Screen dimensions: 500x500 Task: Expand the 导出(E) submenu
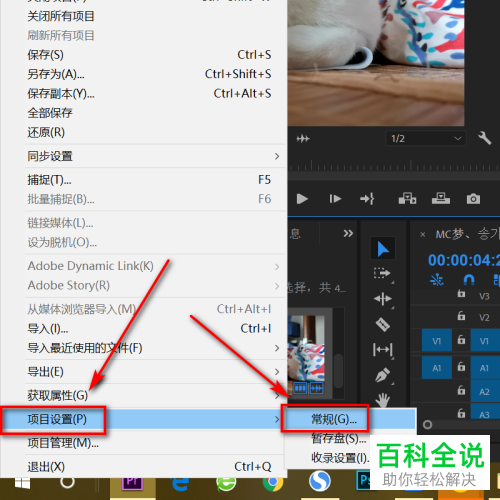[156, 372]
